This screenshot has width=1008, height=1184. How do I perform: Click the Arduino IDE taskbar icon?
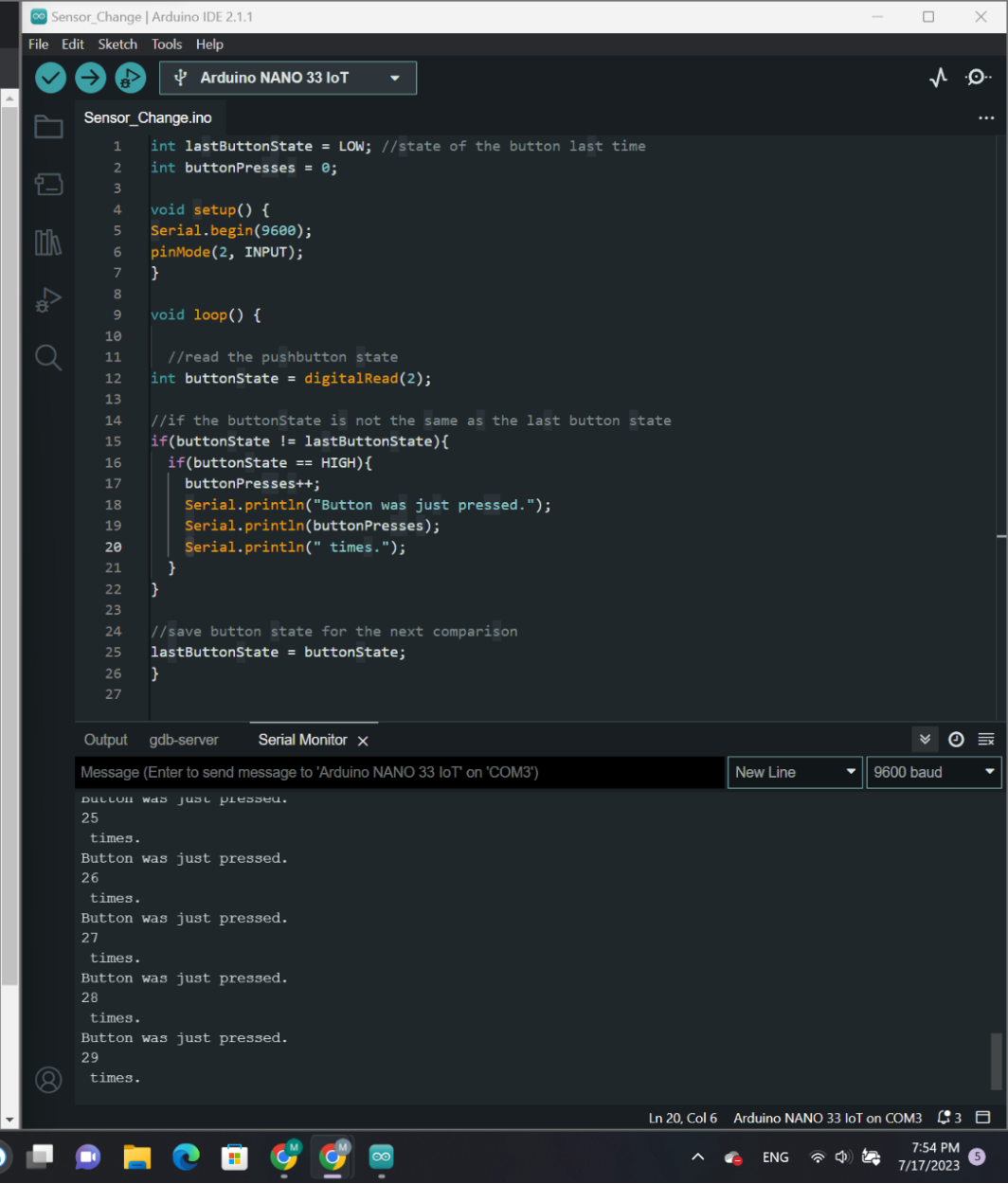[x=382, y=1157]
